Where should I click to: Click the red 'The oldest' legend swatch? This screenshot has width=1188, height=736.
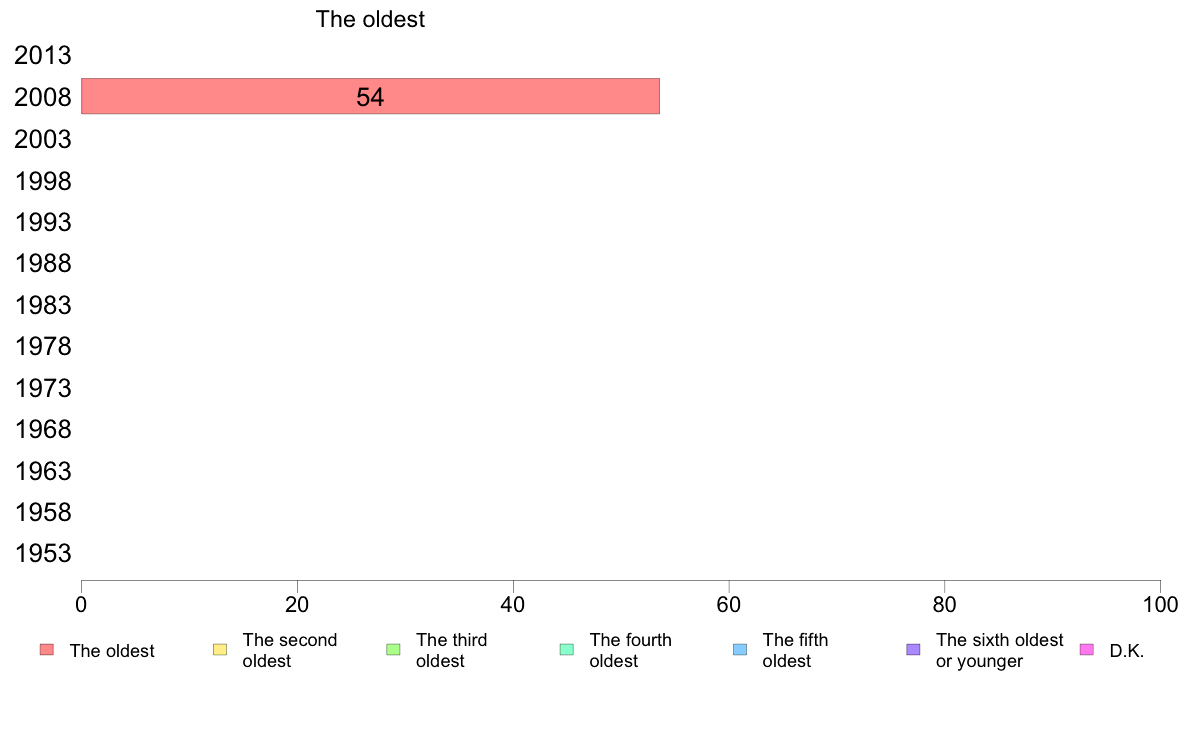[47, 650]
